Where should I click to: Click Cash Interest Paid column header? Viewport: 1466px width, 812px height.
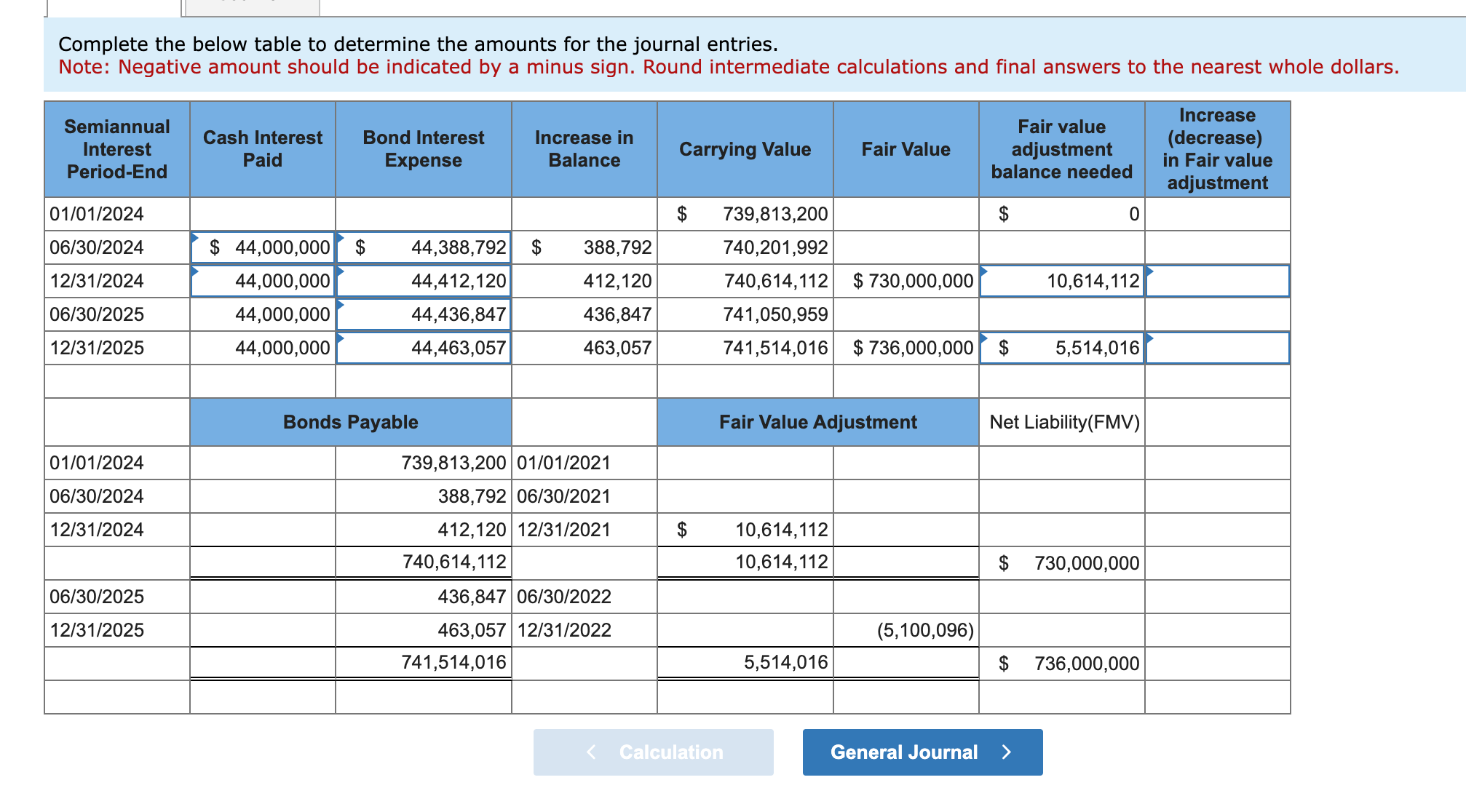coord(263,149)
